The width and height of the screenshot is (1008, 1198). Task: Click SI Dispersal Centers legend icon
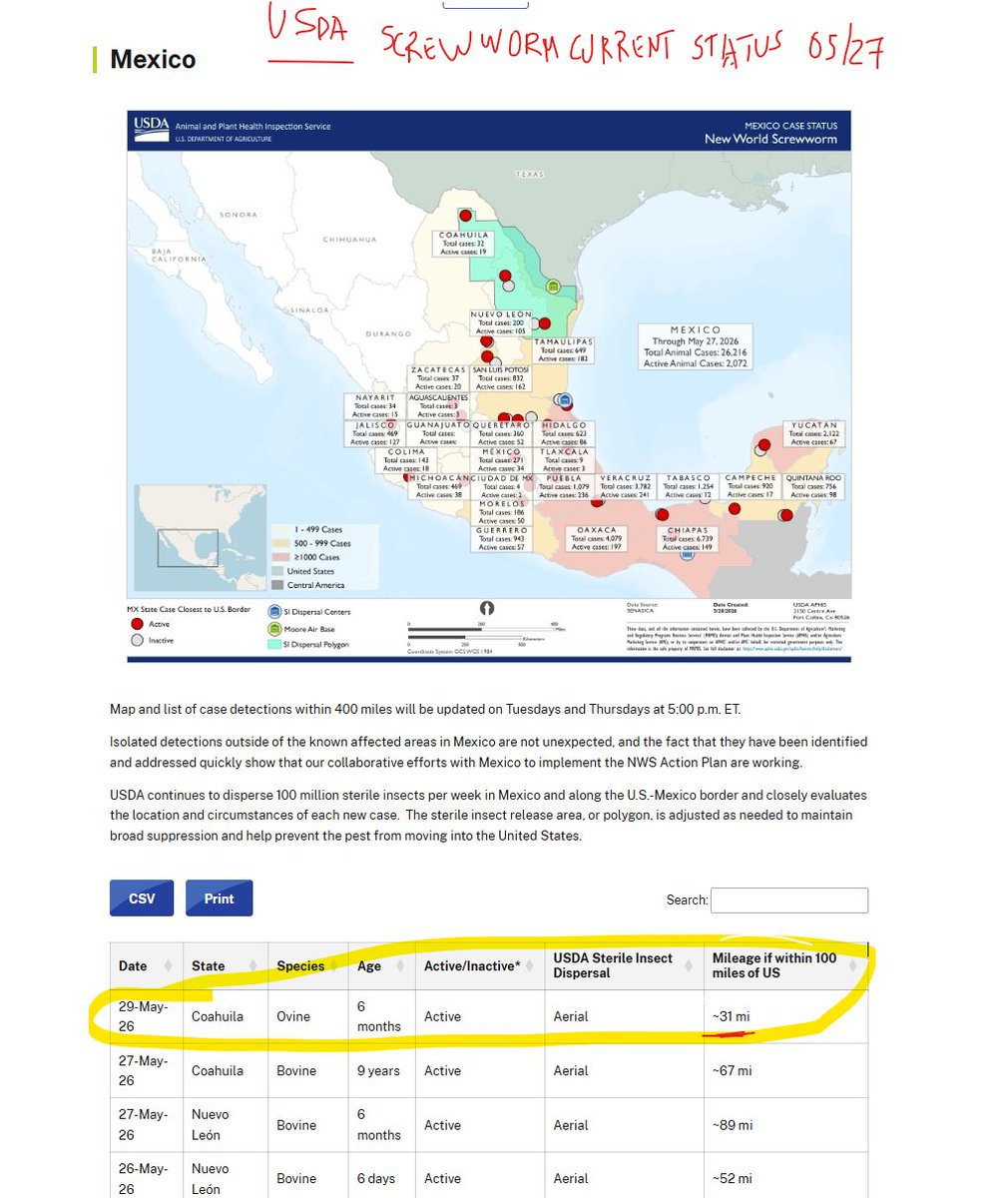click(x=274, y=611)
